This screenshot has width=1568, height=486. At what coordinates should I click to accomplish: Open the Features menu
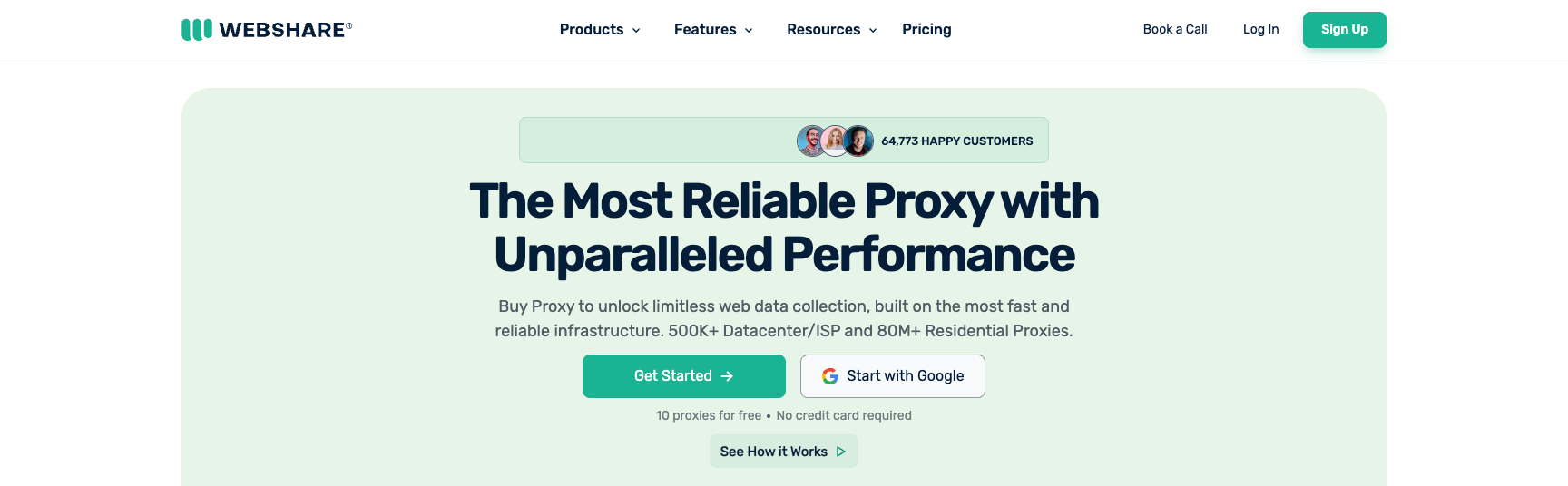tap(705, 30)
